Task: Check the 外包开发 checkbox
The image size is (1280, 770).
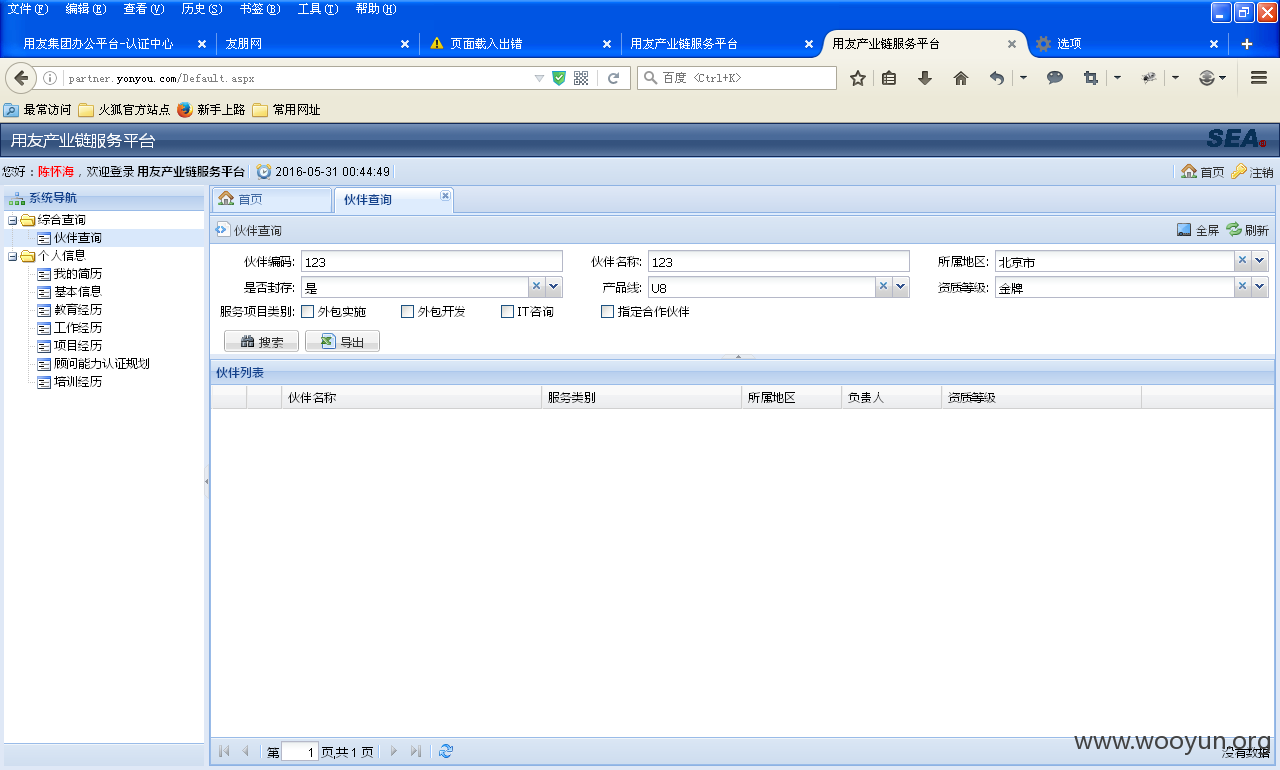Action: tap(408, 312)
